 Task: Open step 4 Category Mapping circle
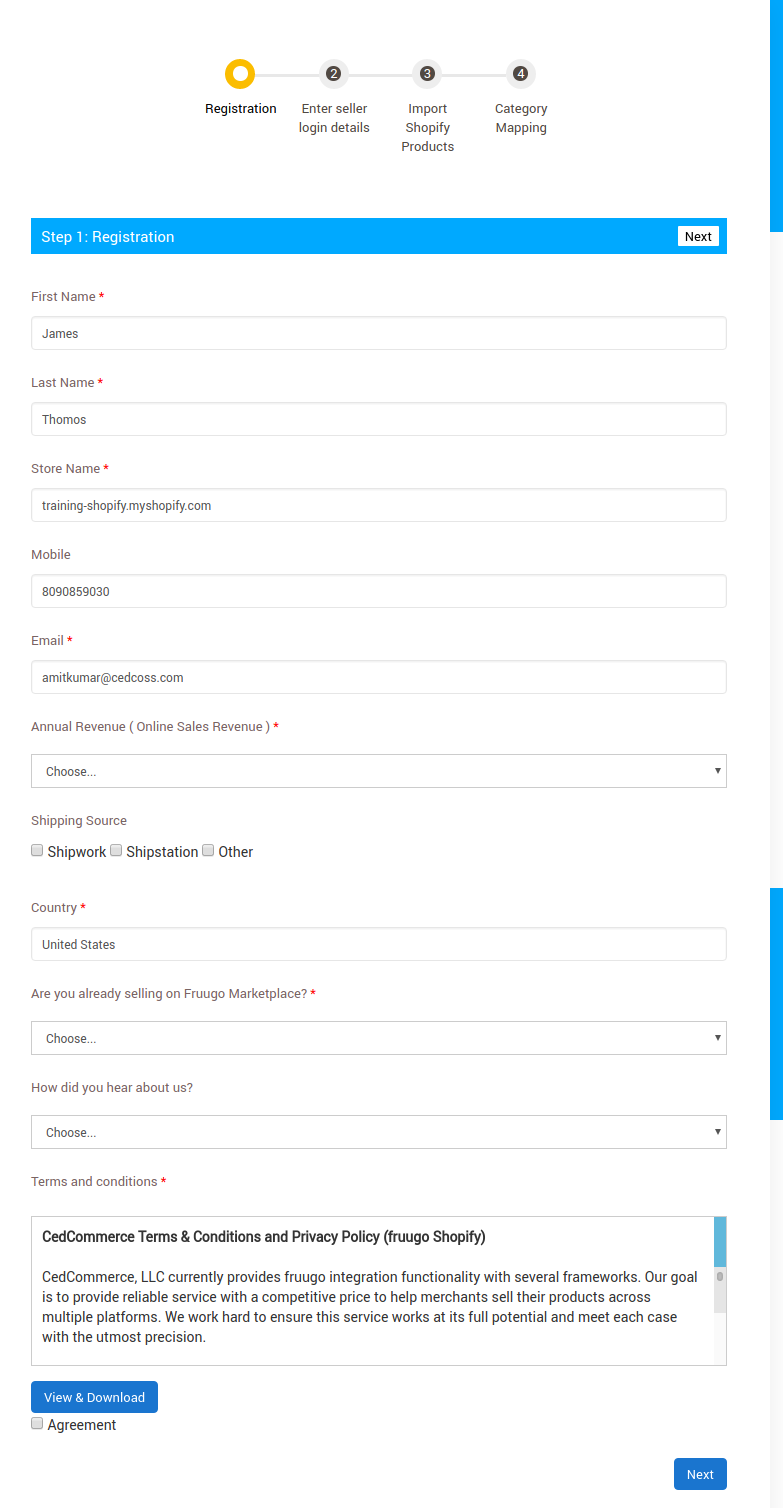tap(520, 74)
